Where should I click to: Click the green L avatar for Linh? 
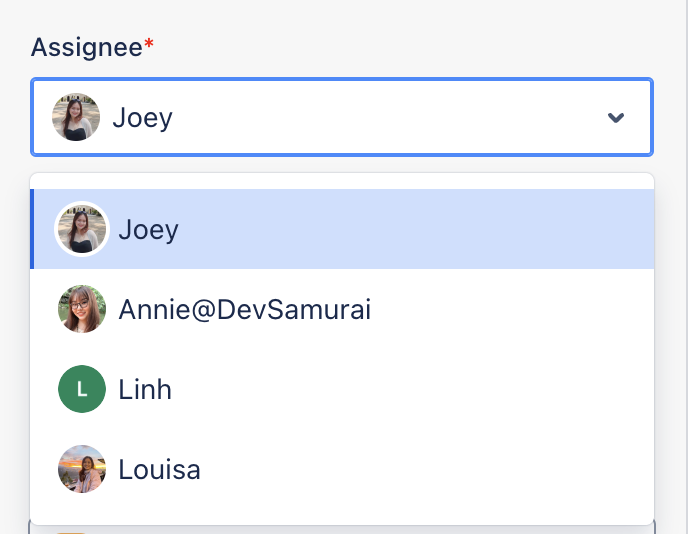tap(82, 389)
